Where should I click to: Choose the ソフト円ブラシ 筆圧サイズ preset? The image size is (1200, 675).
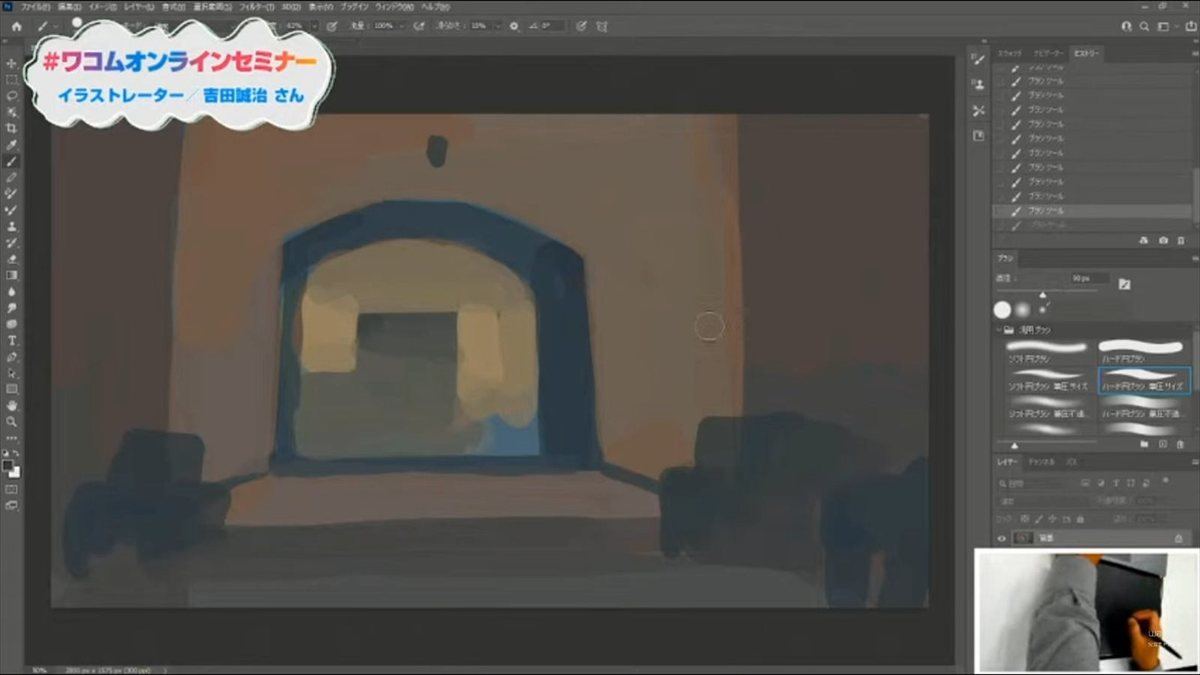tap(1046, 379)
